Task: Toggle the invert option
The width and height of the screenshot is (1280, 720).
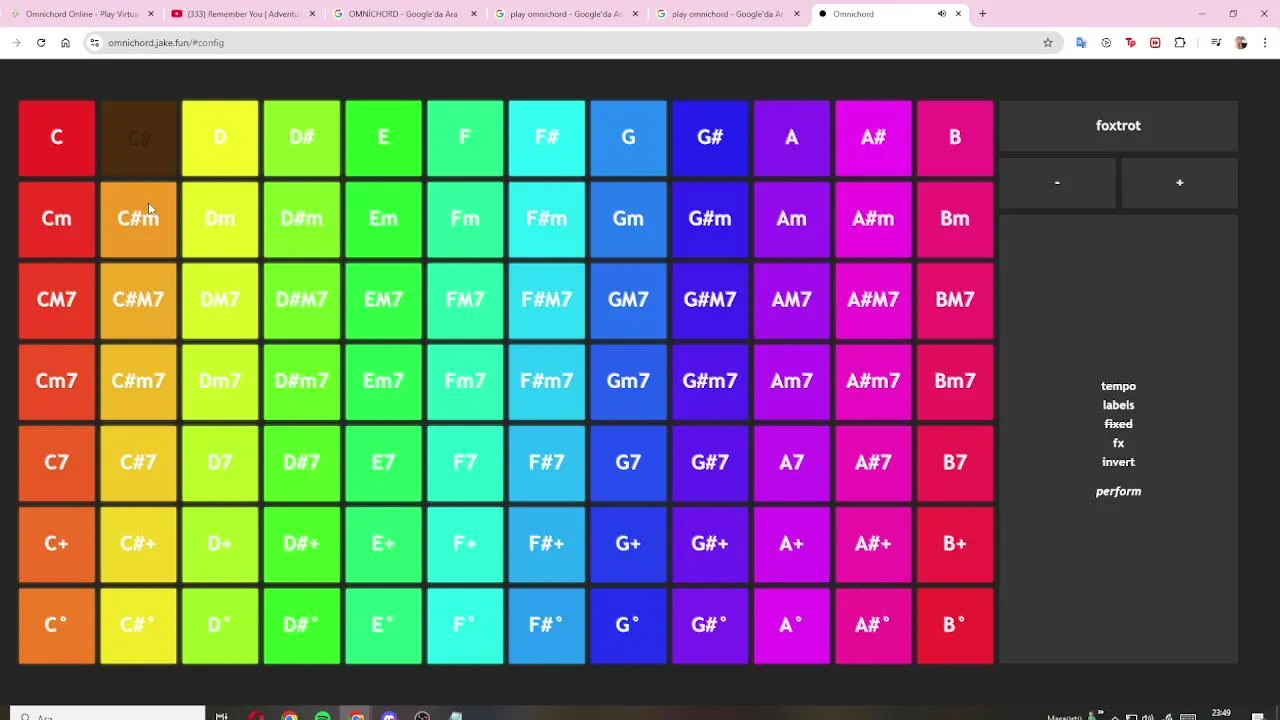Action: coord(1118,462)
